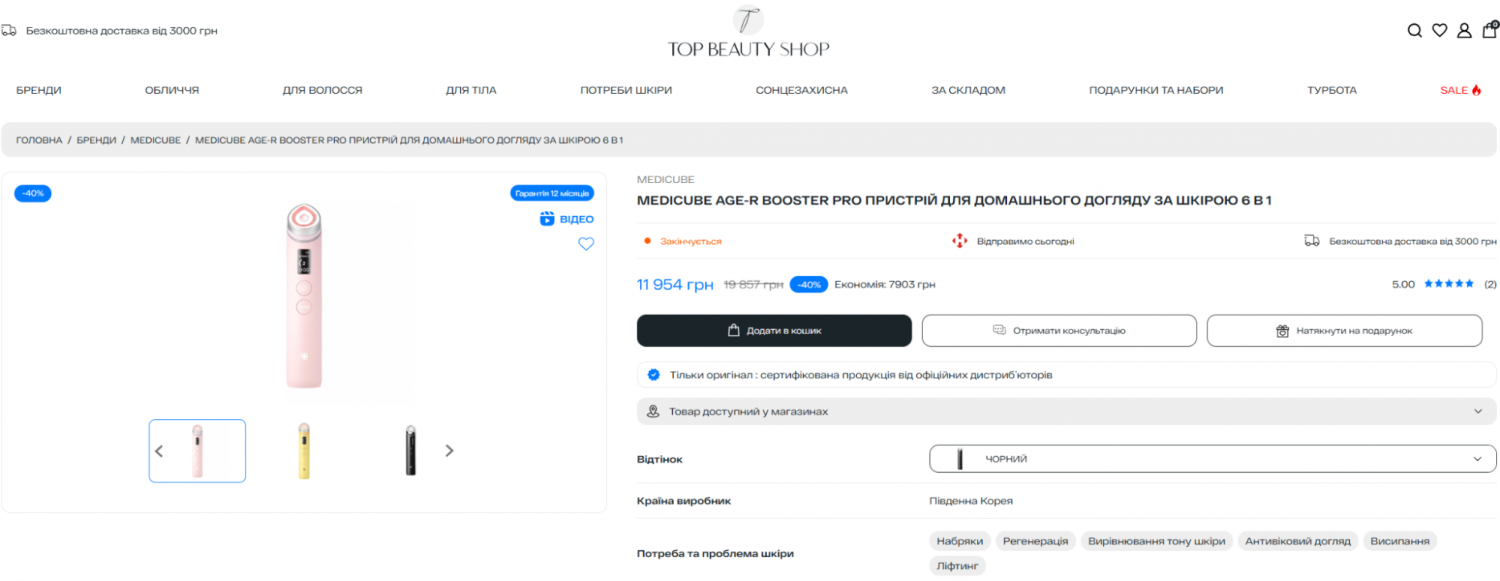Click Натякнути на подарунок button
The image size is (1500, 581).
[1344, 330]
